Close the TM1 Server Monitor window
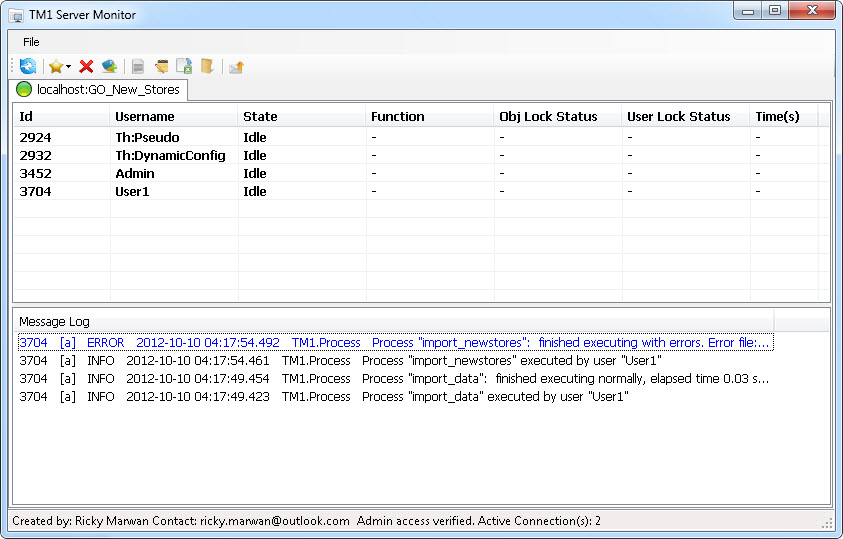 [x=812, y=11]
